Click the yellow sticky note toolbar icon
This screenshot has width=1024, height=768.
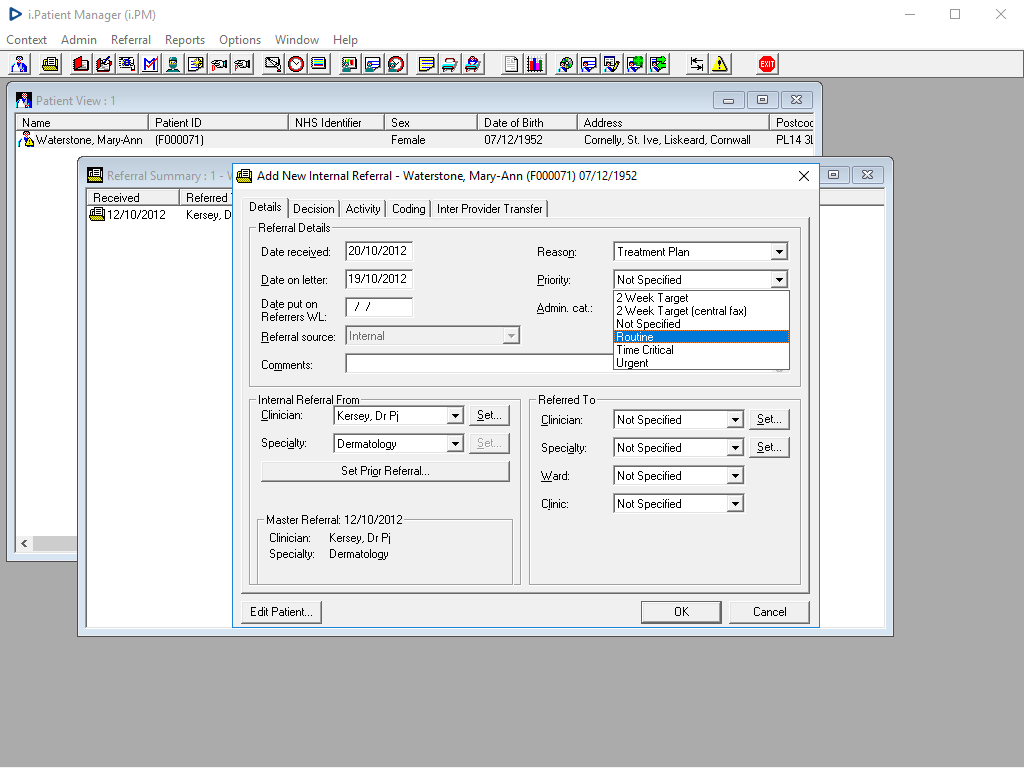pos(426,64)
